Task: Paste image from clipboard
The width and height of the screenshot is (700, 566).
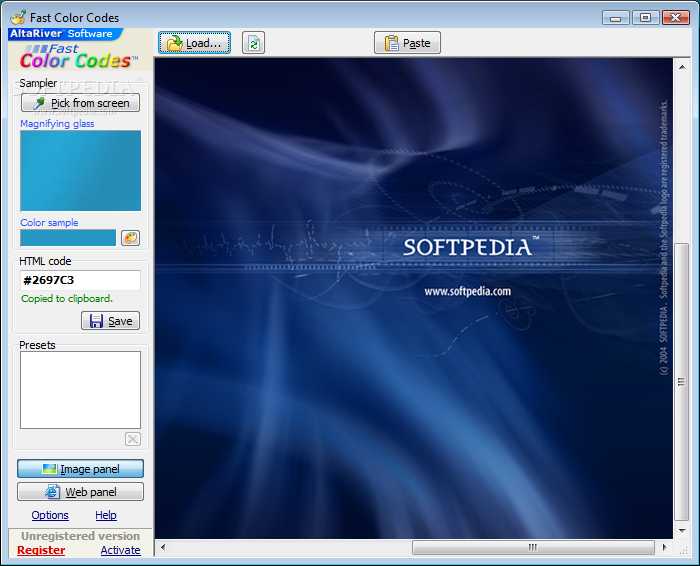Action: 407,43
